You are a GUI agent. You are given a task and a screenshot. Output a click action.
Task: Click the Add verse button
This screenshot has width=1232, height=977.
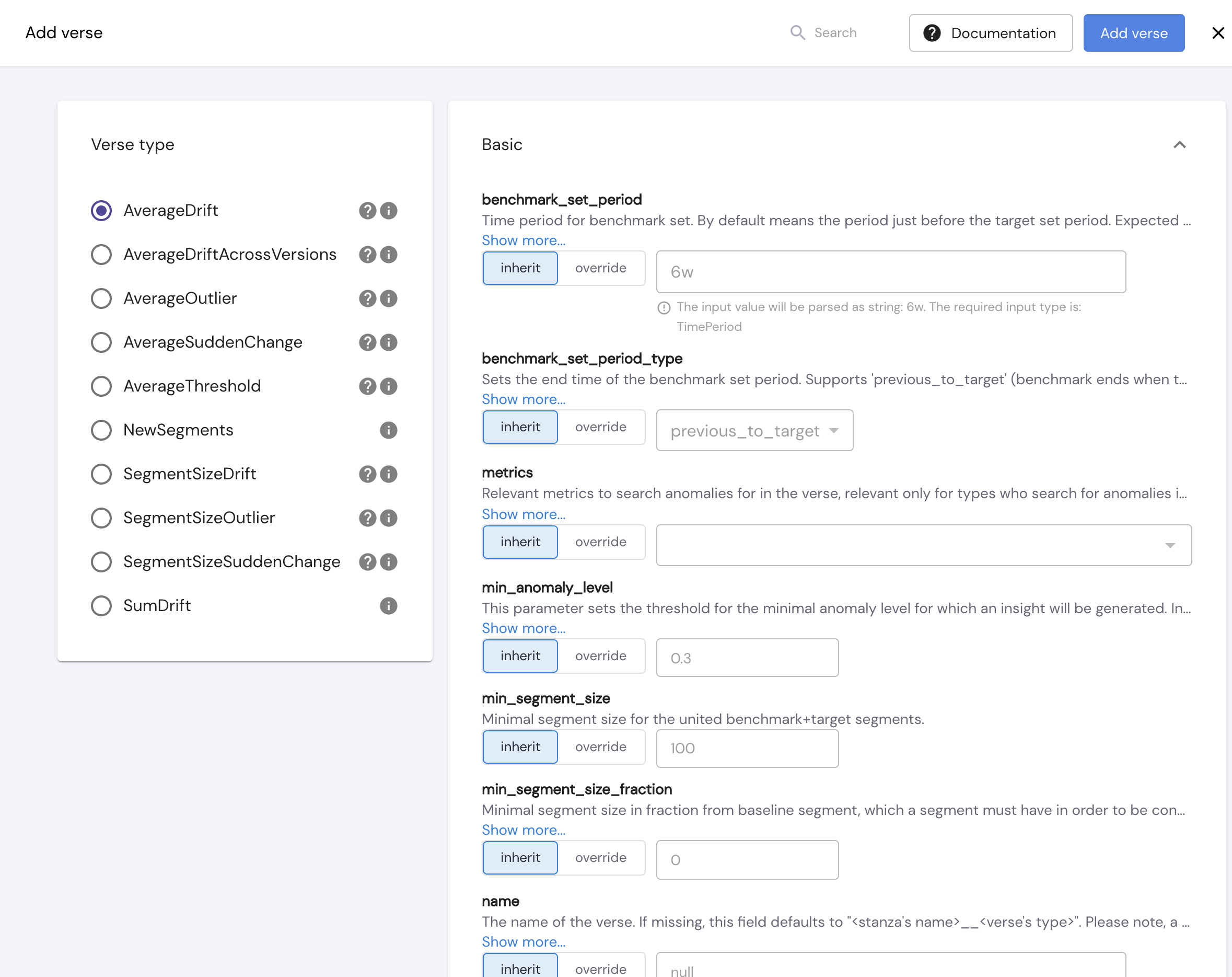click(1133, 32)
